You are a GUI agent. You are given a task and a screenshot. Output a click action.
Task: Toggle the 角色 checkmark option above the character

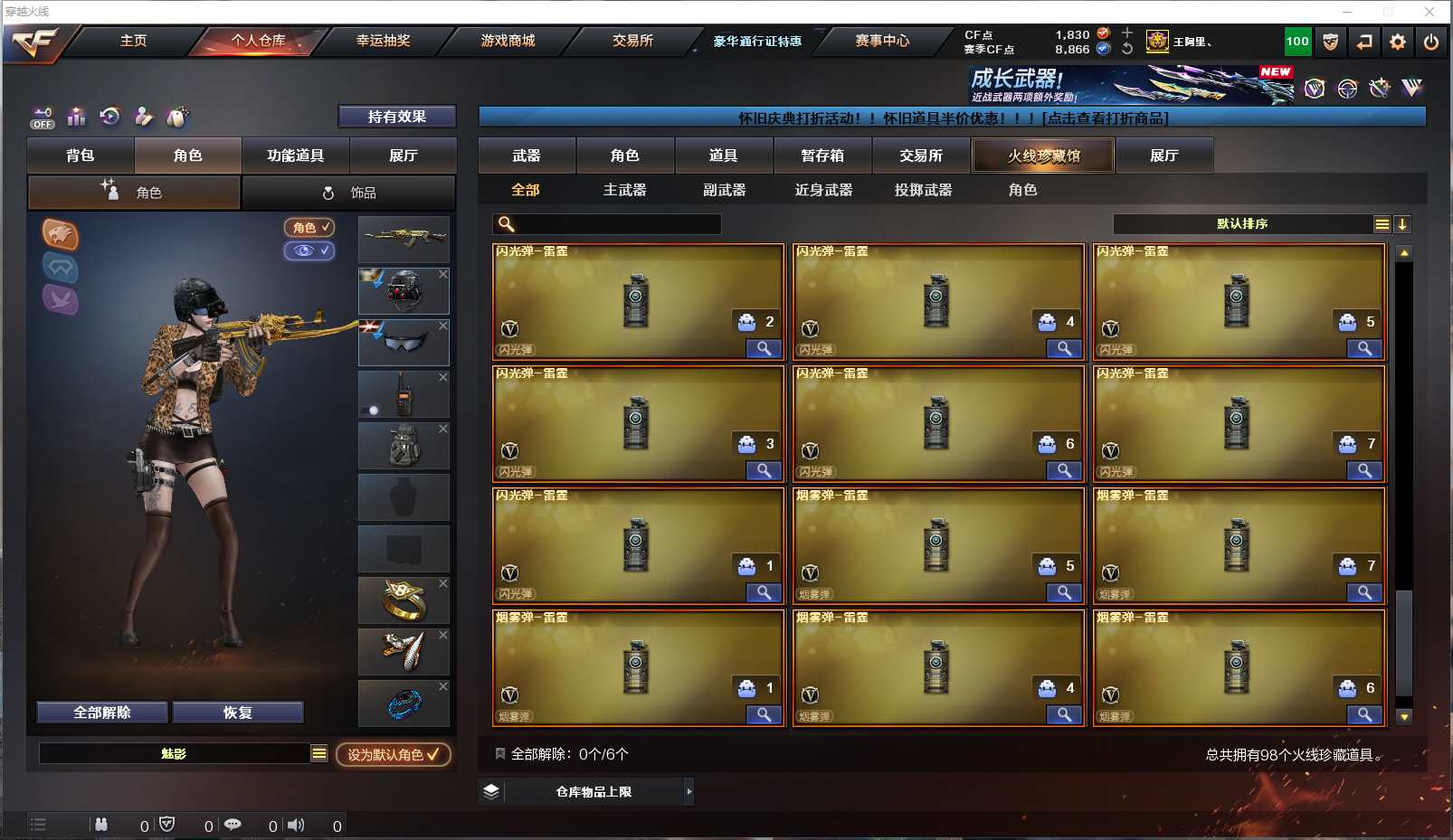309,228
